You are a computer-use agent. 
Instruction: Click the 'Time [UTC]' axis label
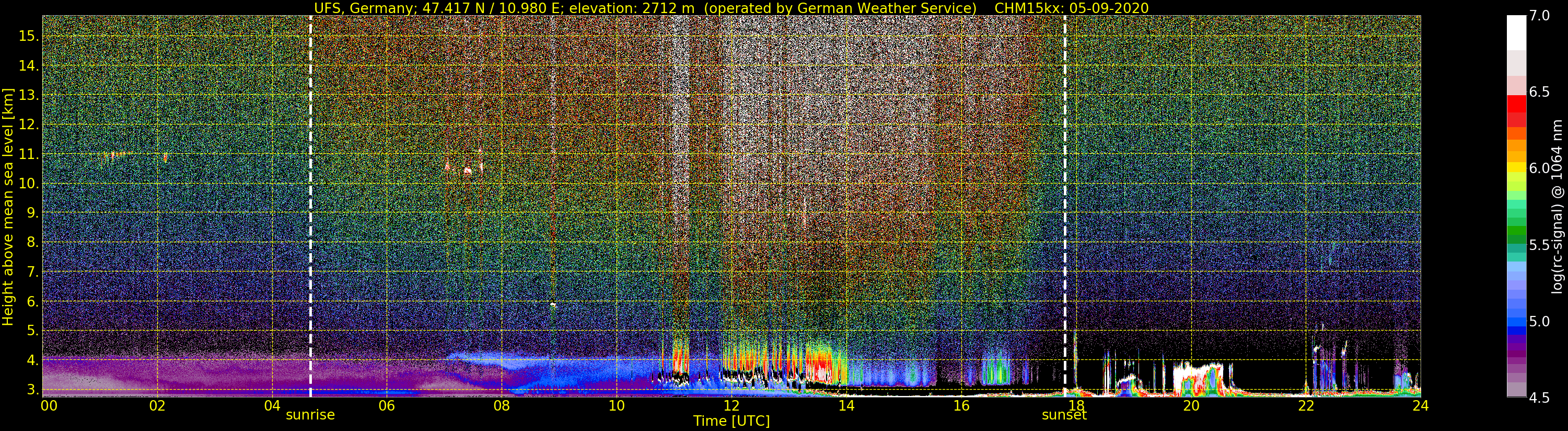click(731, 421)
